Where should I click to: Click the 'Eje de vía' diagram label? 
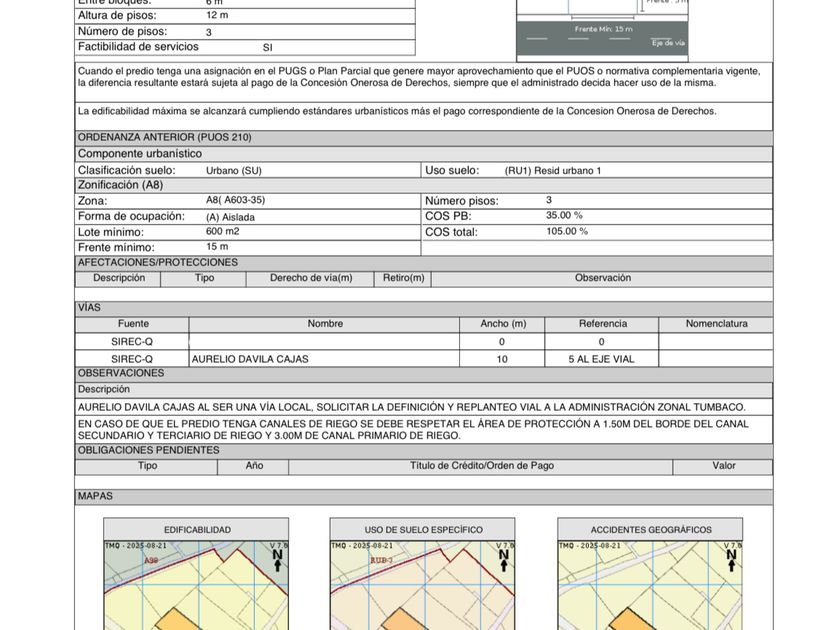668,43
